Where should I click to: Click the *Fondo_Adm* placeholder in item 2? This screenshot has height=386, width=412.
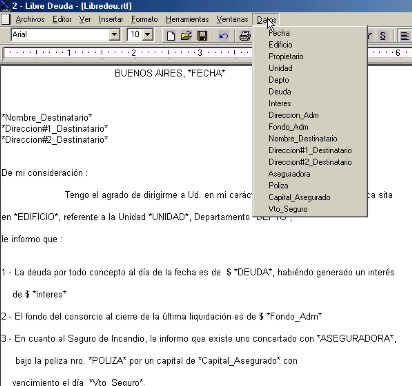[x=294, y=316]
